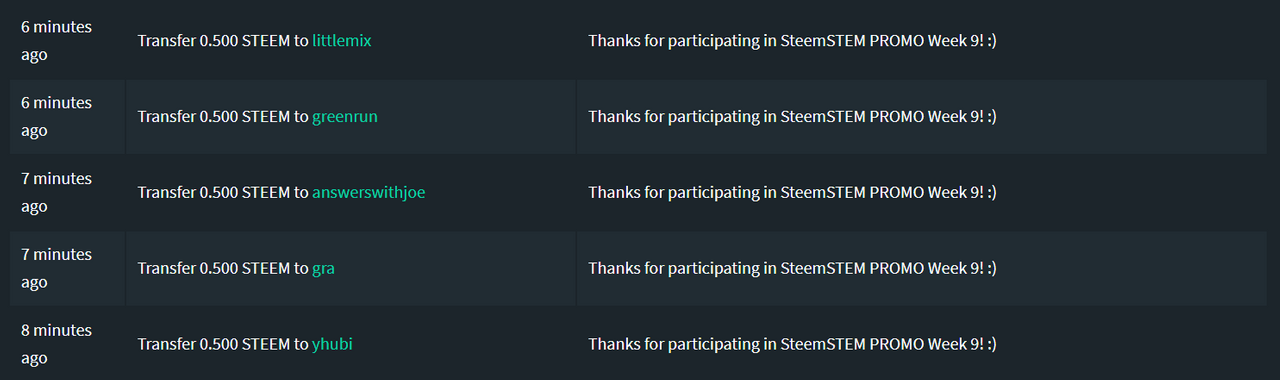Click the memo text in the gra row
Image resolution: width=1280 pixels, height=380 pixels.
(x=792, y=269)
